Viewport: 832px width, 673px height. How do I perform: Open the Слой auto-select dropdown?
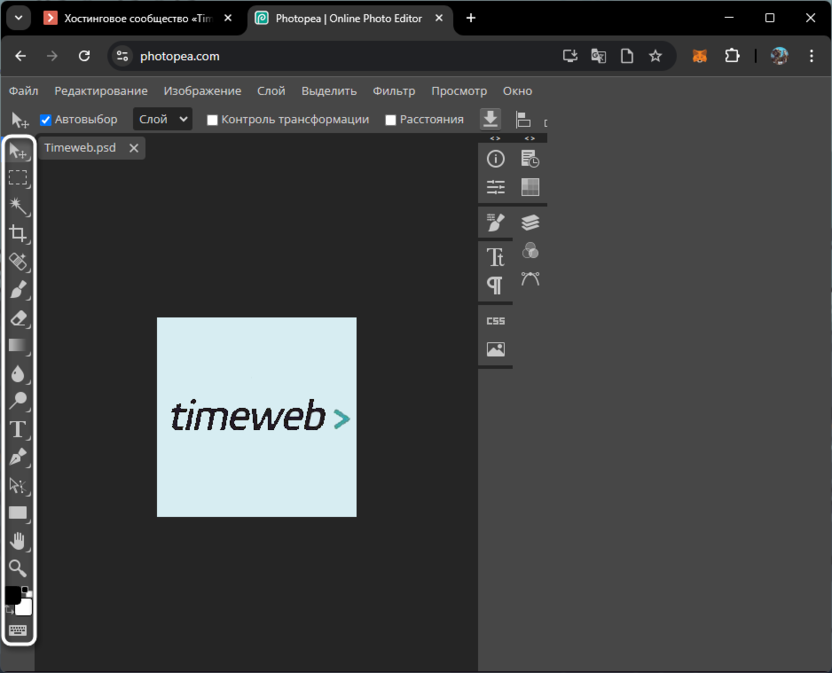coord(162,119)
